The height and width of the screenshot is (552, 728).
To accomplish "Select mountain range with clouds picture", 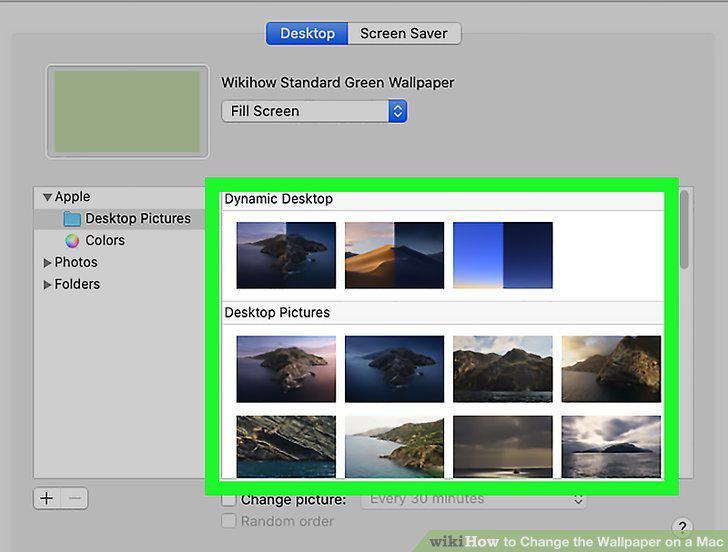I will point(503,369).
